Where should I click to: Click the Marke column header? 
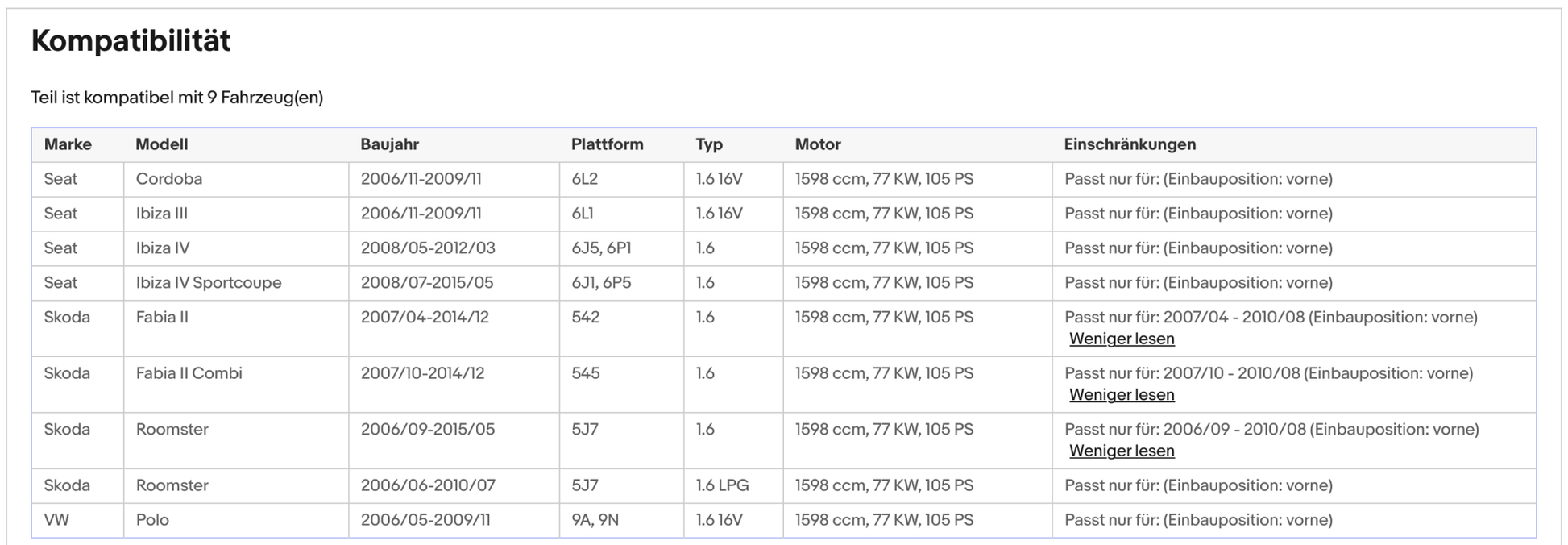pyautogui.click(x=68, y=144)
